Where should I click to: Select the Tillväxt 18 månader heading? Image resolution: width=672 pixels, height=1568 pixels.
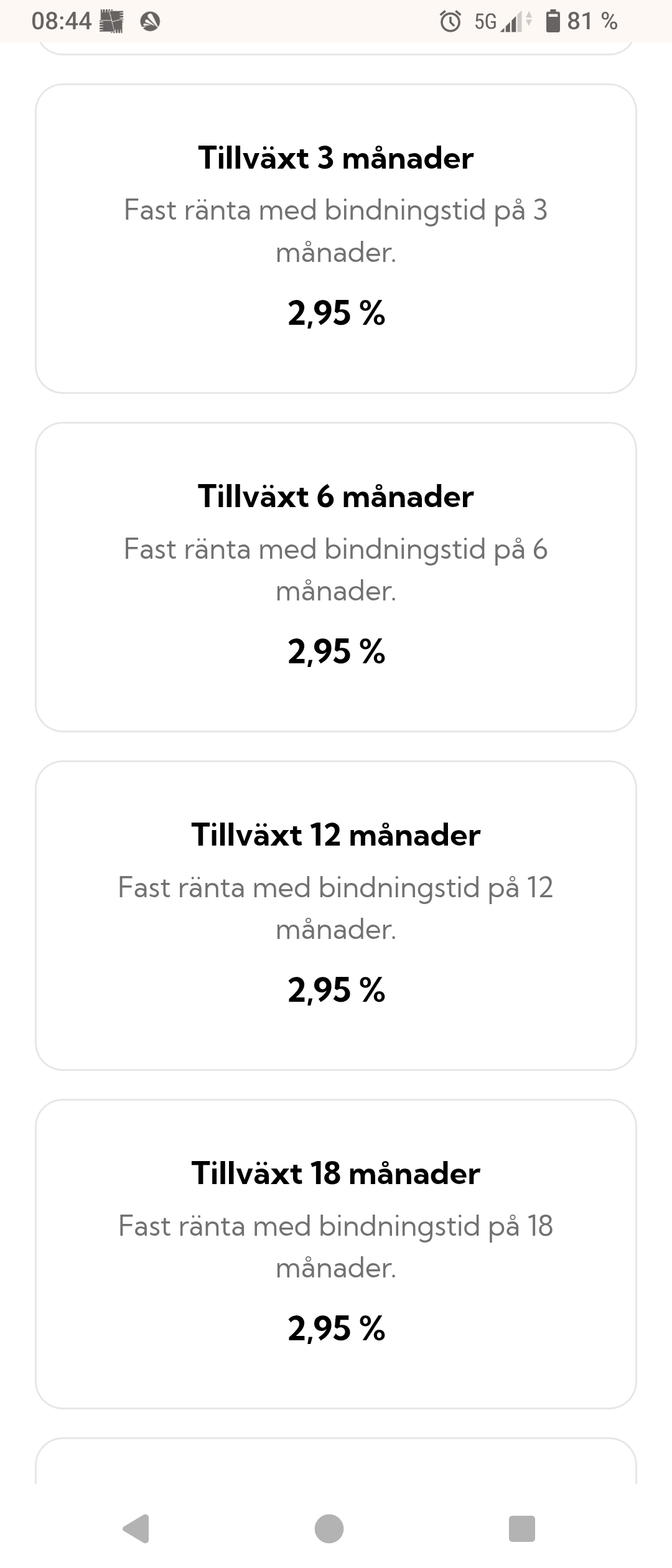click(336, 1174)
